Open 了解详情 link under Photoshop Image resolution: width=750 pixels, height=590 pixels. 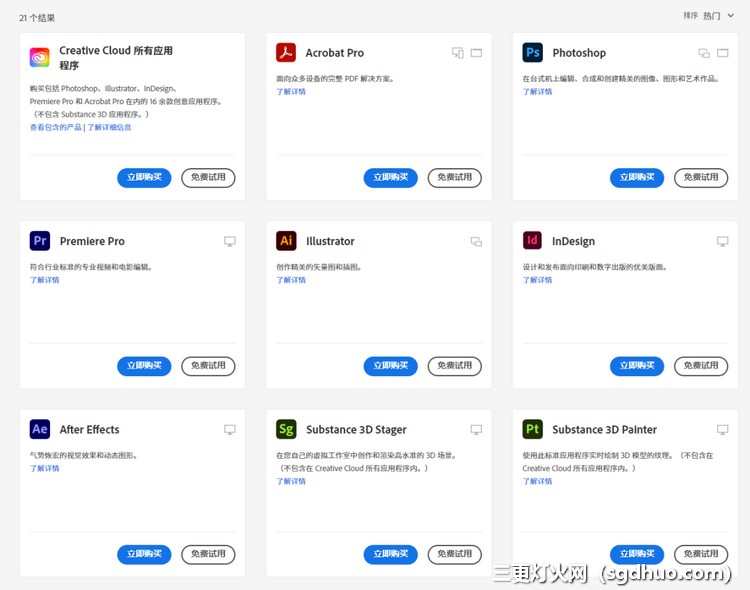pos(537,91)
